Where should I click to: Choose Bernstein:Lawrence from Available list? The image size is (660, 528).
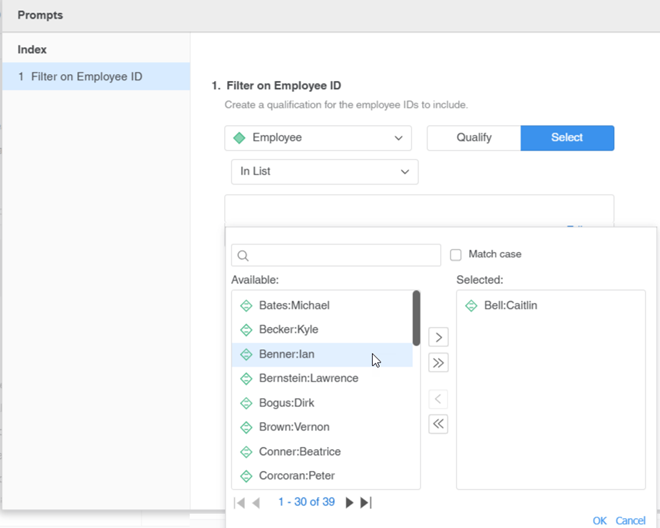pyautogui.click(x=308, y=378)
